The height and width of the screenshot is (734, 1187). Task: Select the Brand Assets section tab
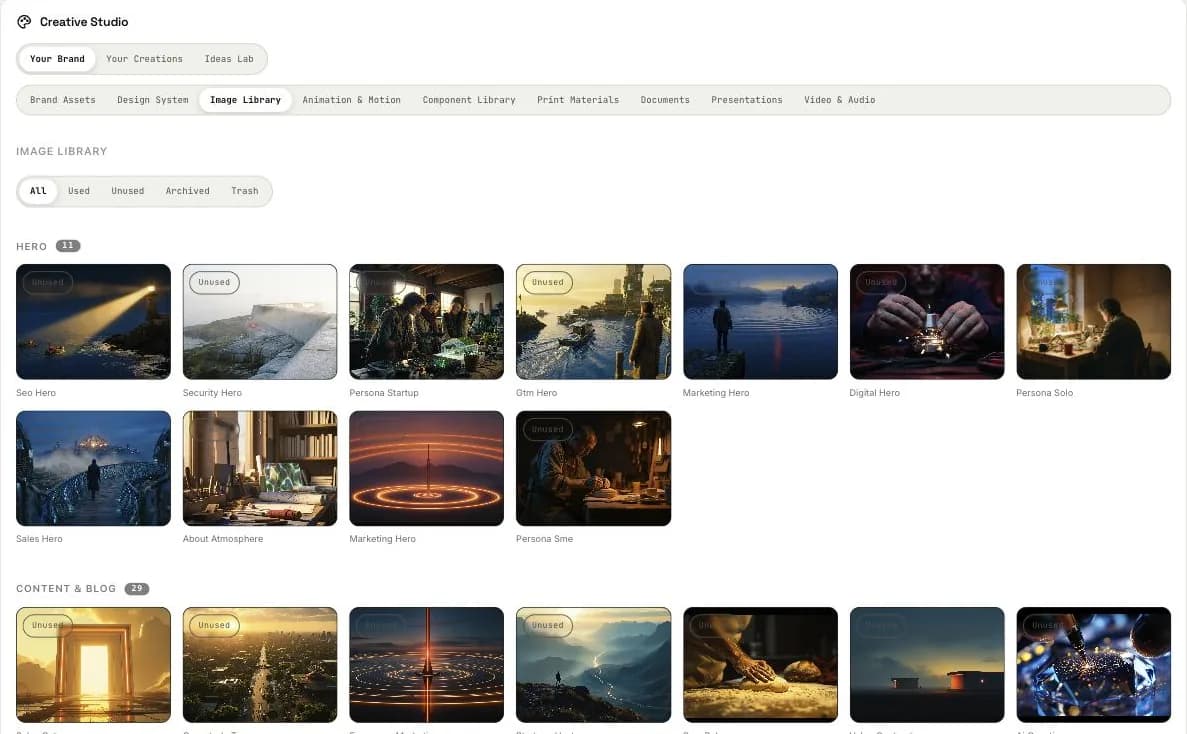tap(63, 100)
